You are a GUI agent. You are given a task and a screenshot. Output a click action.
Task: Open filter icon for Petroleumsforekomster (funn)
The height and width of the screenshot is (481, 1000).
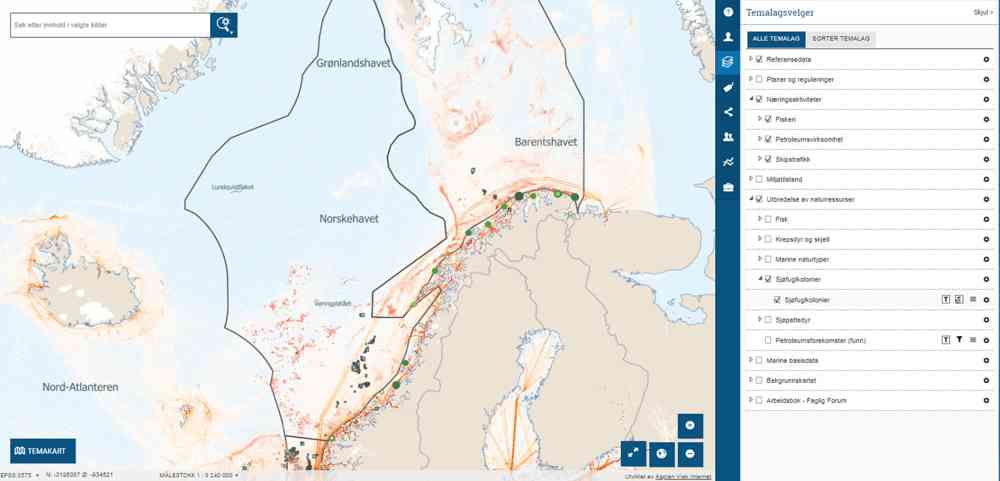coord(959,340)
